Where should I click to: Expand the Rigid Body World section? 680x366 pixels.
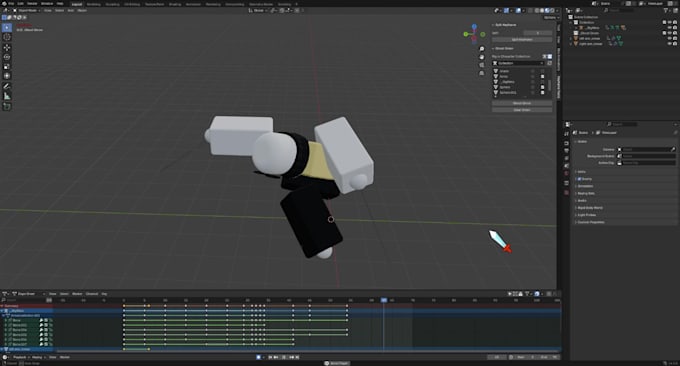tap(590, 208)
